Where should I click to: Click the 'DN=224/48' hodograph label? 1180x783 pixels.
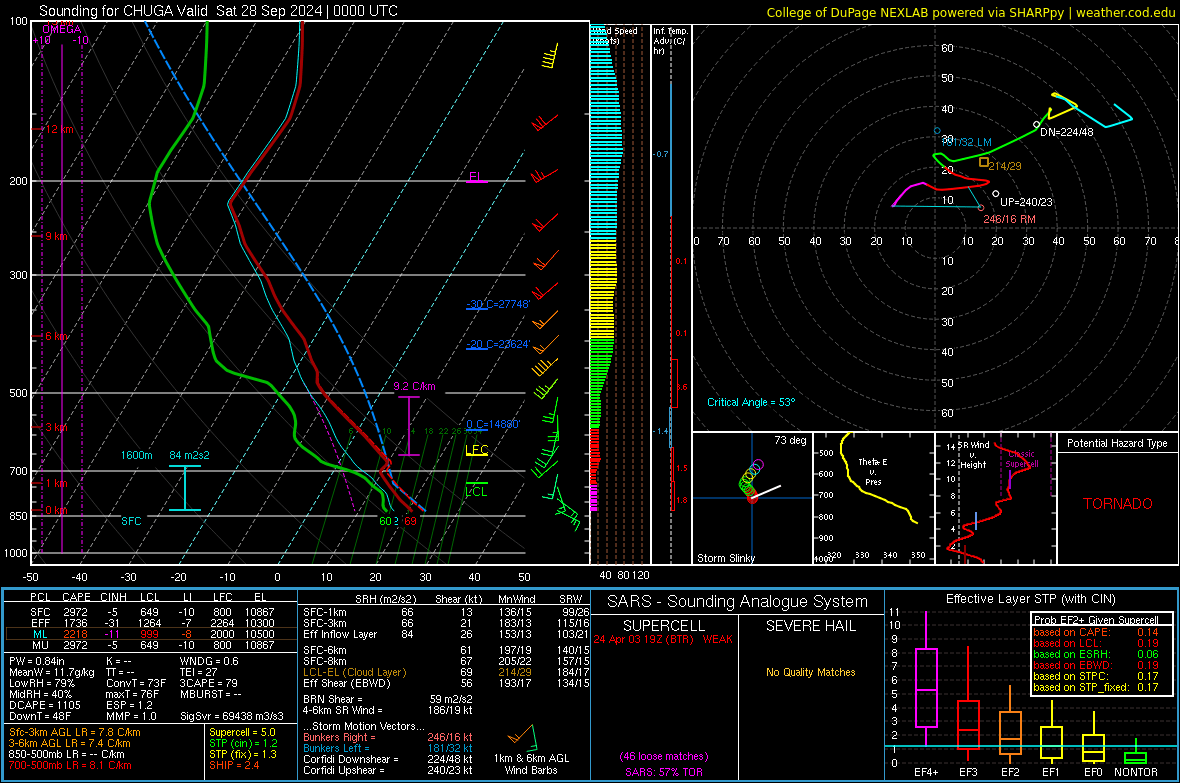(1066, 132)
